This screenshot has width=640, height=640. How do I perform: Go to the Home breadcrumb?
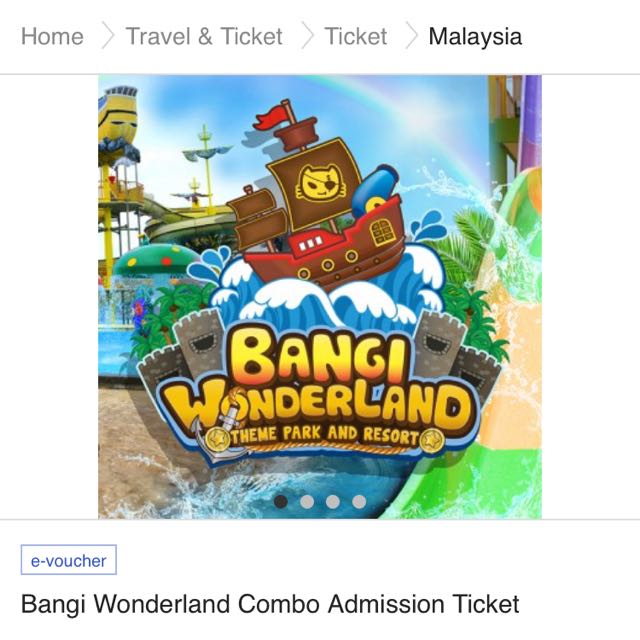(52, 36)
